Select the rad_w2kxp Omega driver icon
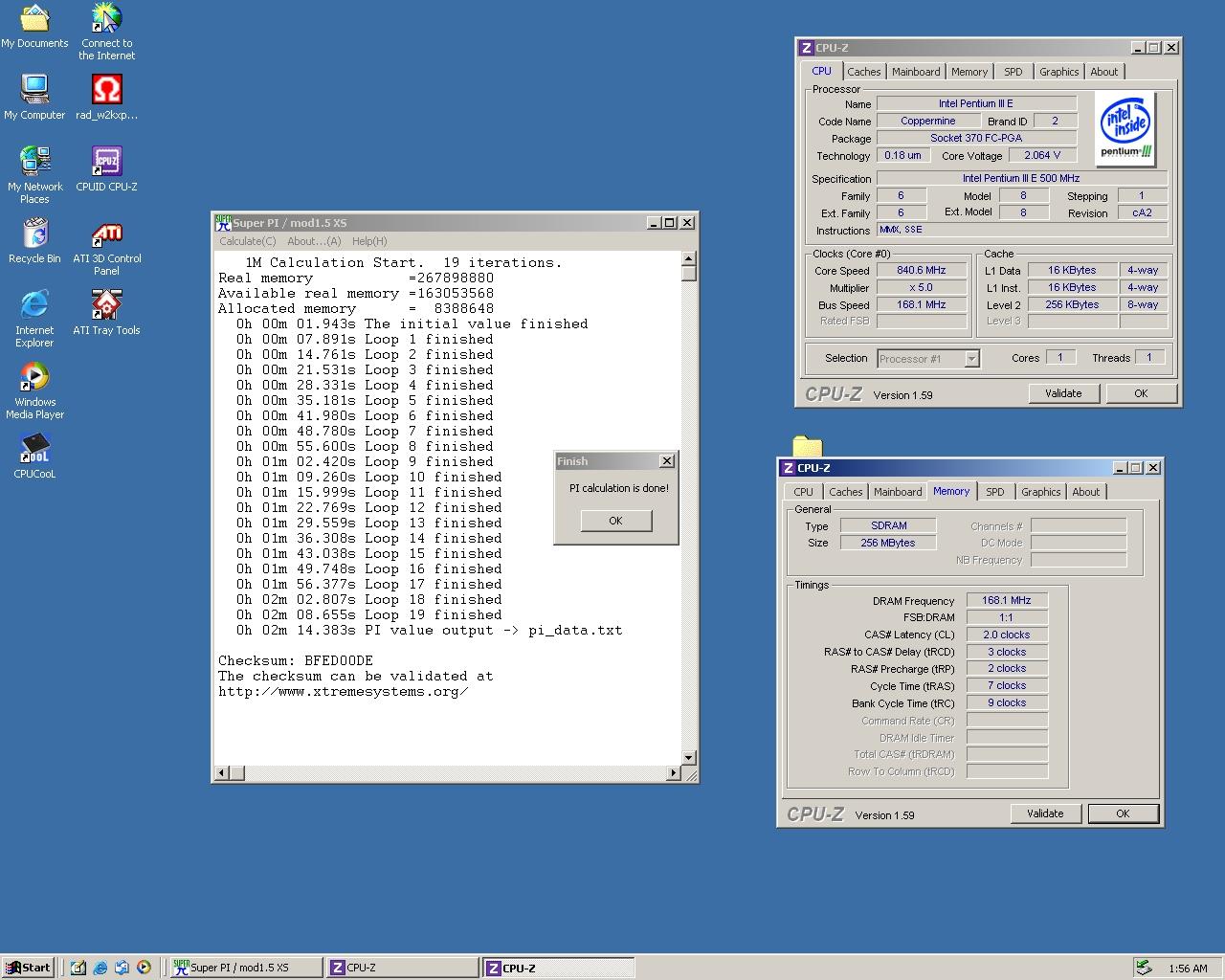 [x=106, y=98]
